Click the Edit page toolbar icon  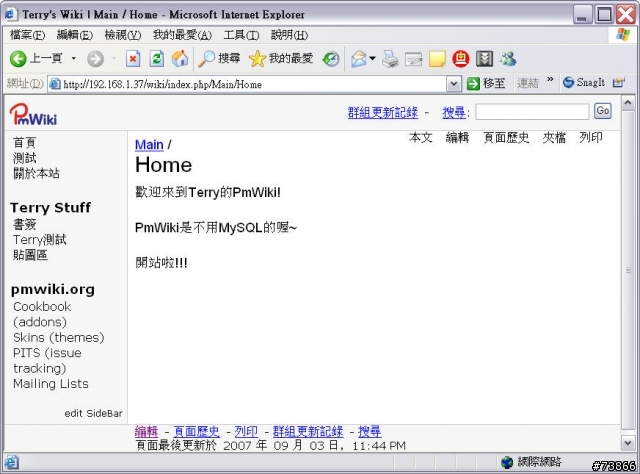pyautogui.click(x=413, y=60)
